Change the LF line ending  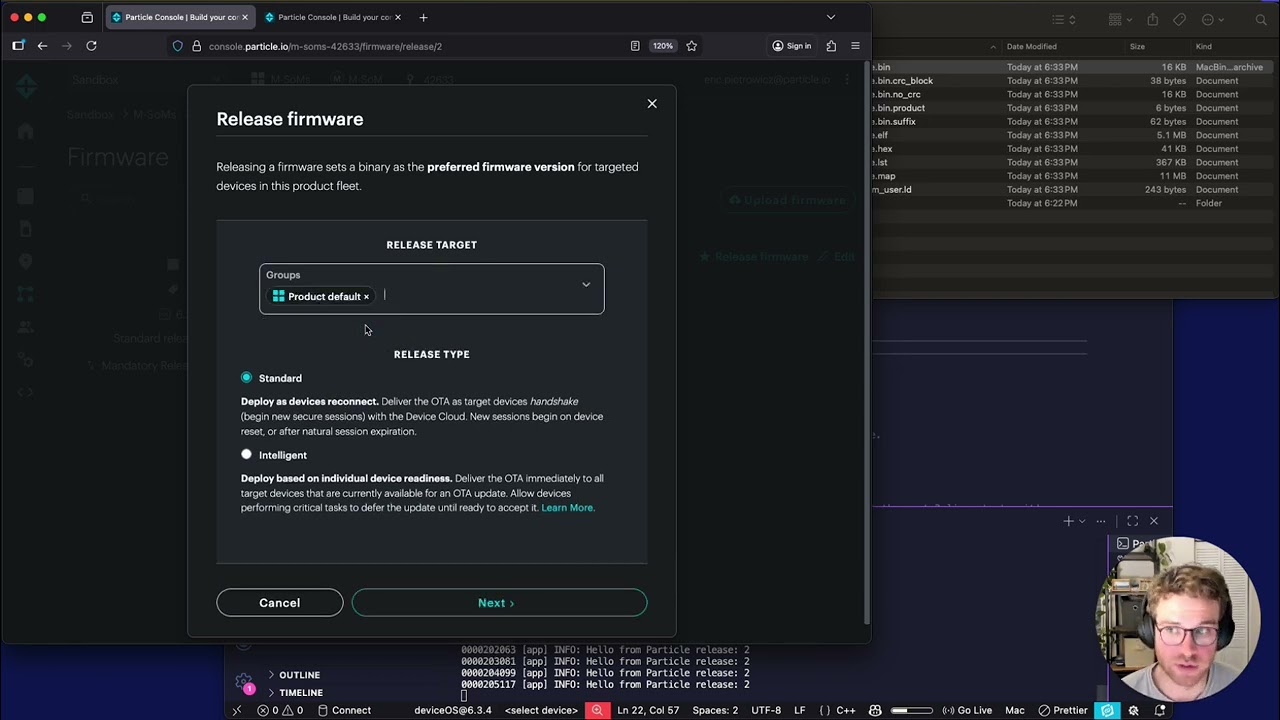coord(800,710)
